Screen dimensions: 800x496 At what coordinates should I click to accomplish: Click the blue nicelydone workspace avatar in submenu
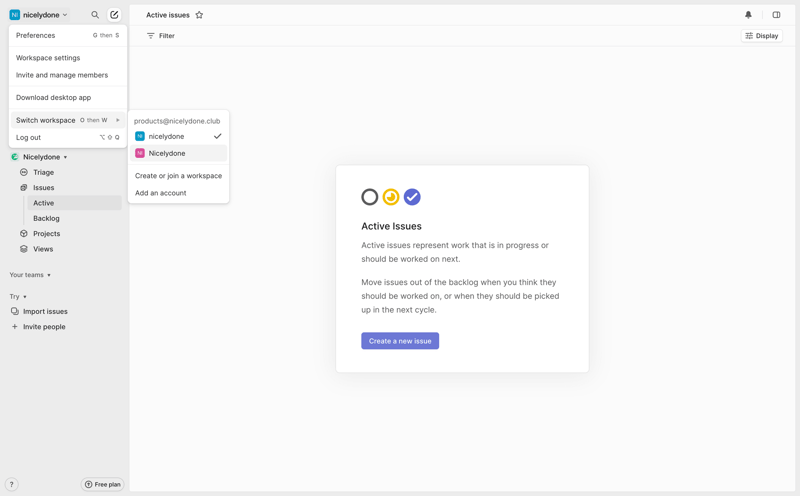point(140,136)
